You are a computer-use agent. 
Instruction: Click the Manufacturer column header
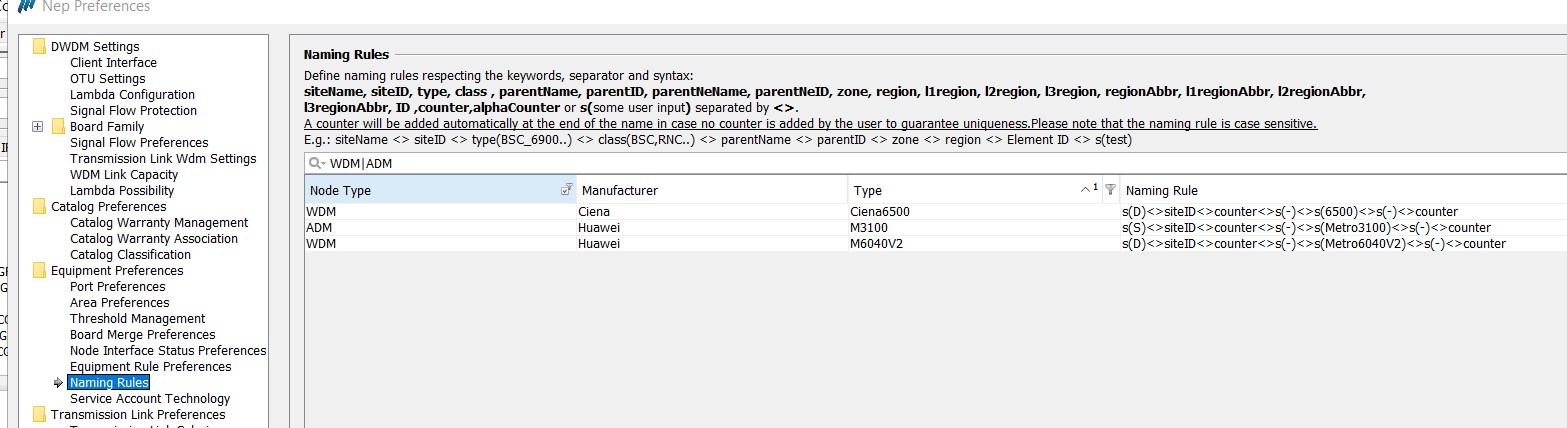620,190
